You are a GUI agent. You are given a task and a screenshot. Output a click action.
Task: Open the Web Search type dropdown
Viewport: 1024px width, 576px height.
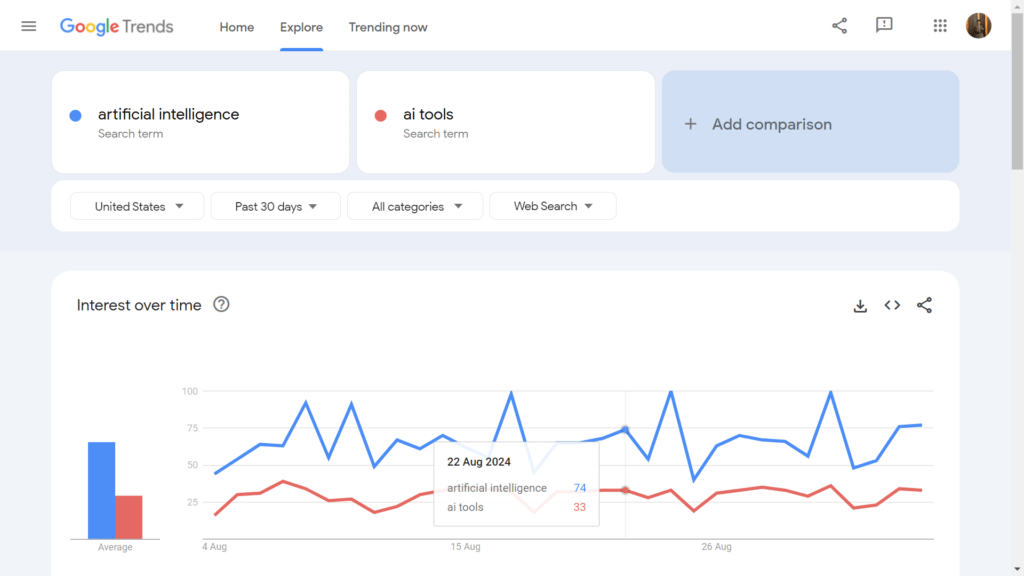[552, 206]
